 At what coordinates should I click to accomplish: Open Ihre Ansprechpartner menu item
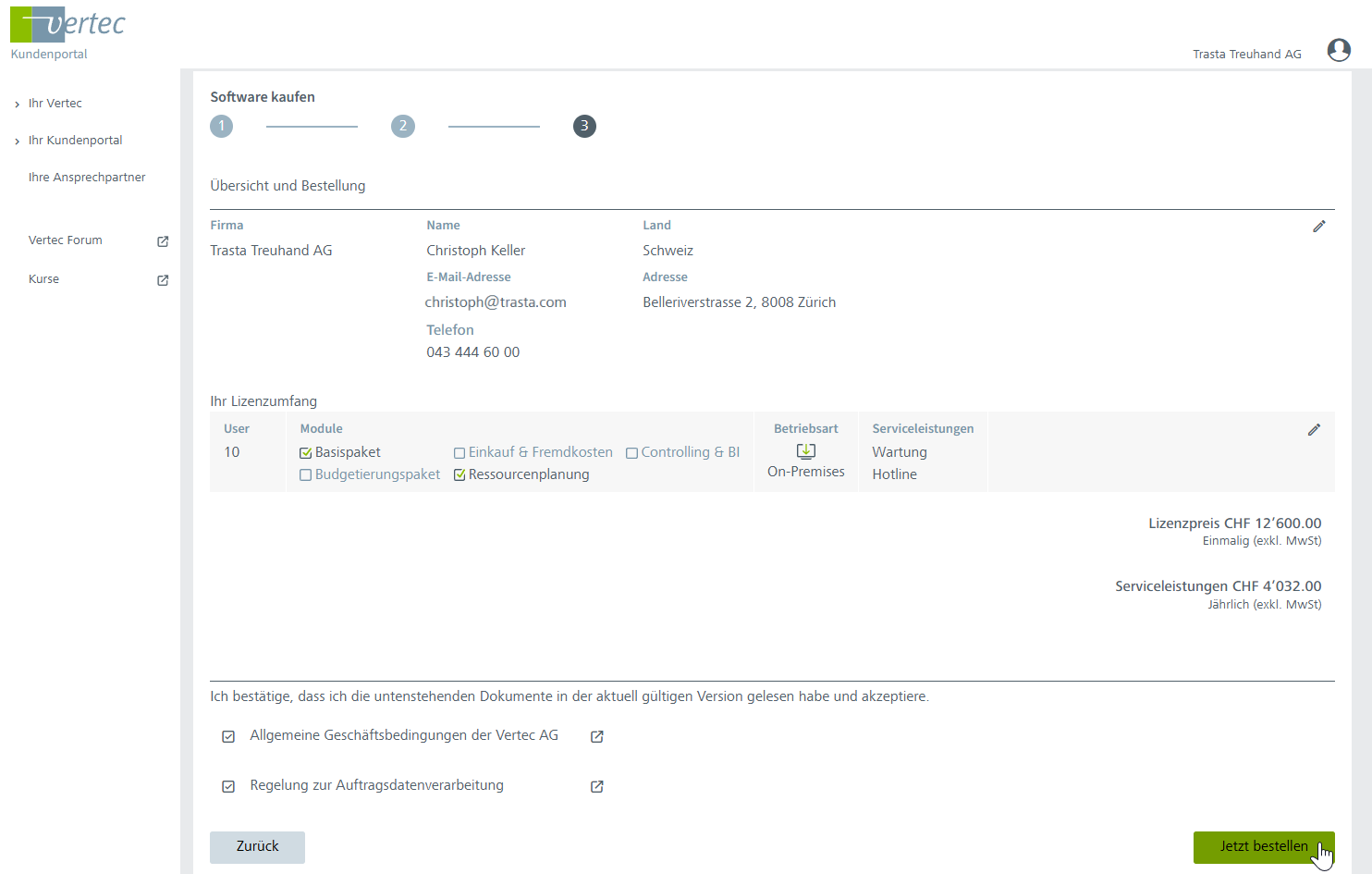click(x=87, y=178)
